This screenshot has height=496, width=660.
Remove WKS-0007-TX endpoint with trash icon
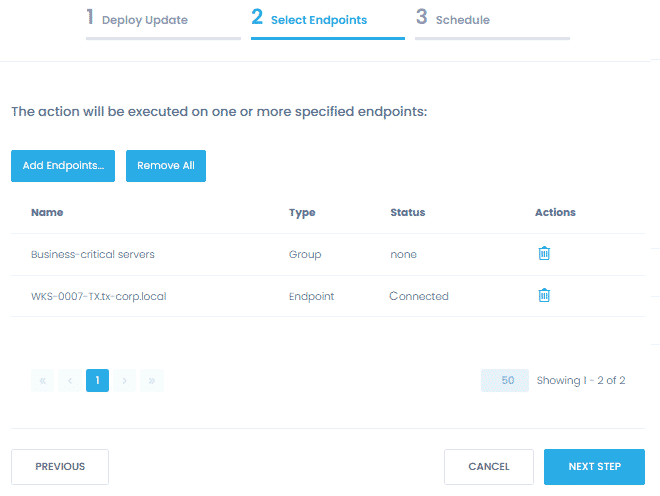(544, 295)
